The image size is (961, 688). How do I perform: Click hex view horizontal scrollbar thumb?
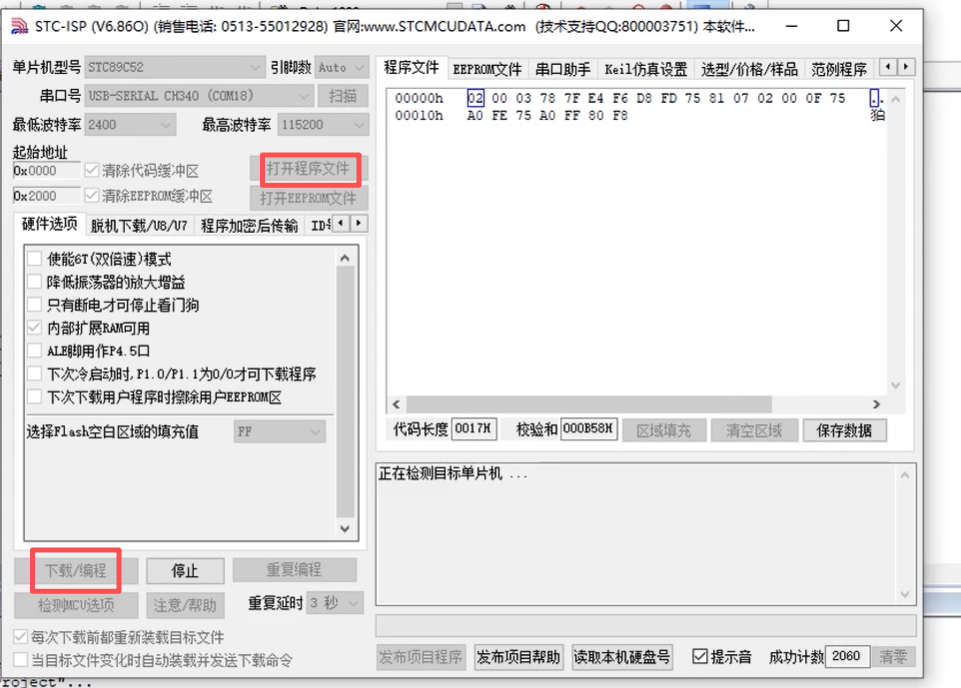pyautogui.click(x=589, y=404)
